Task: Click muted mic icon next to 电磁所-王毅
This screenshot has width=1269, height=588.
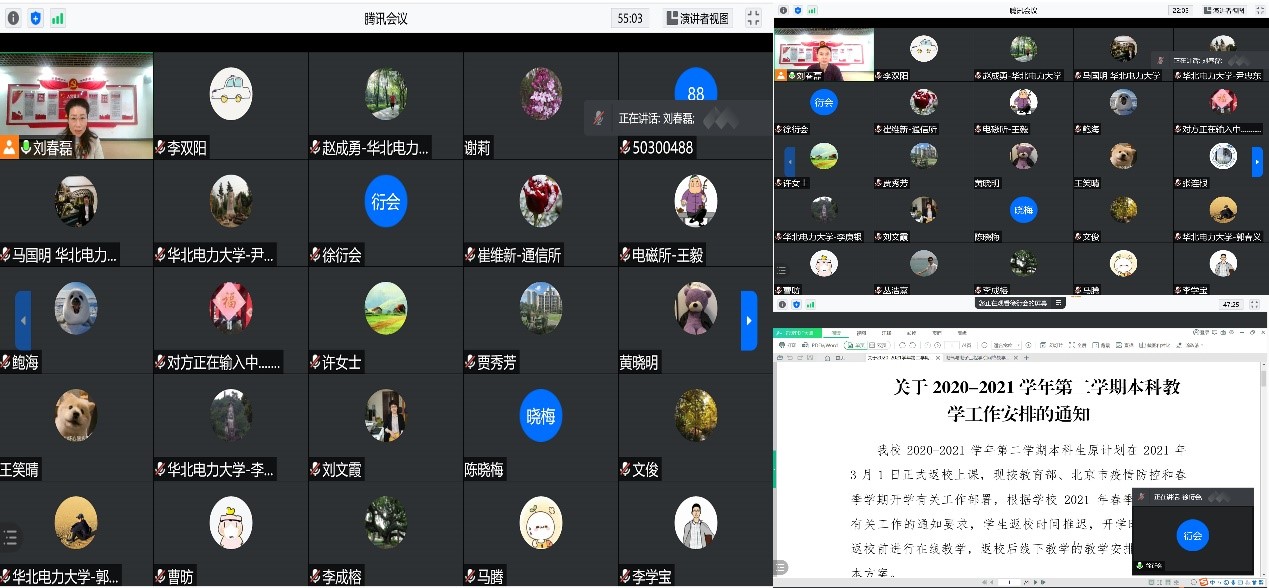Action: pyautogui.click(x=625, y=255)
